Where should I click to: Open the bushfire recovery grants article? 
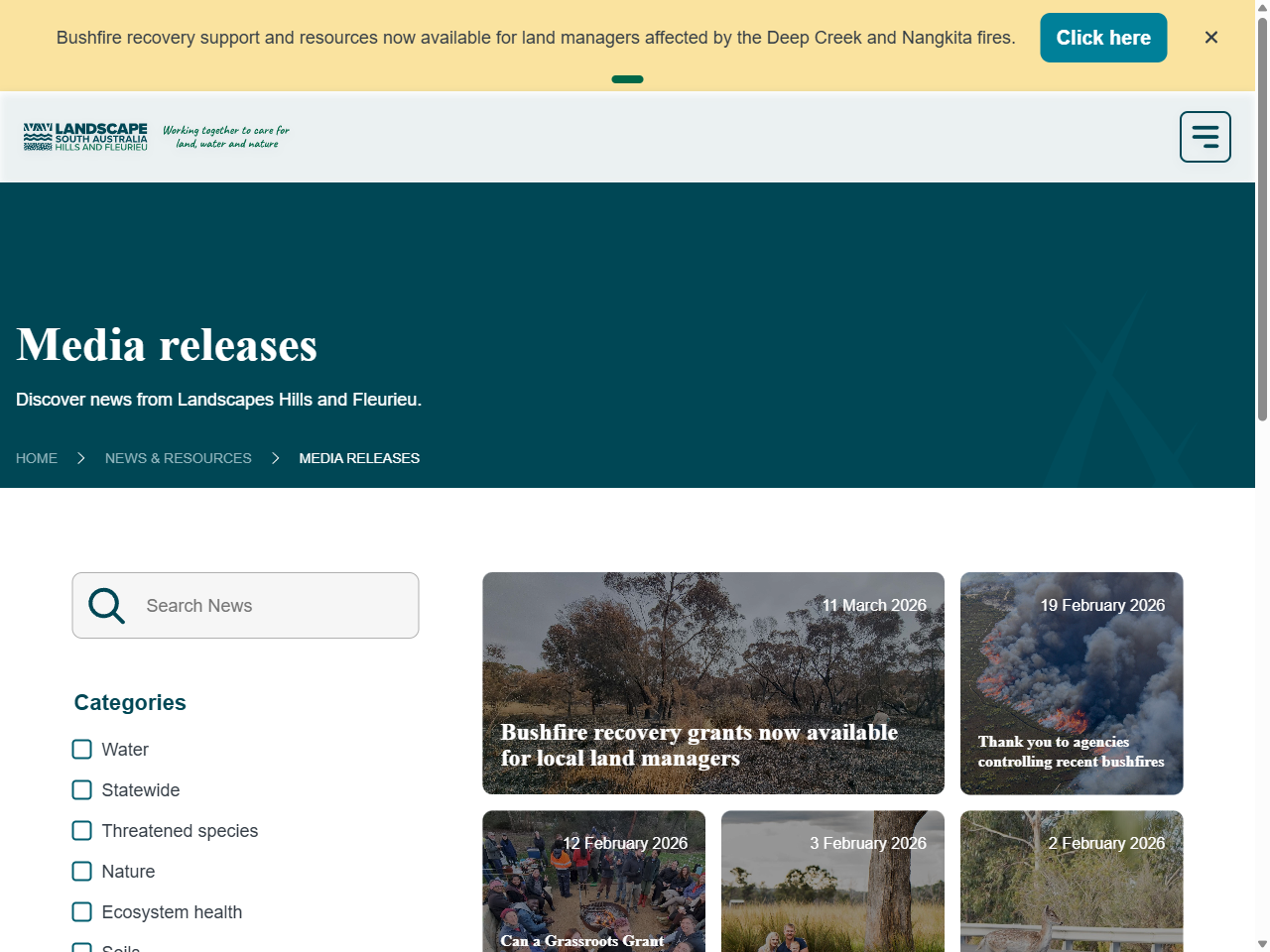[712, 683]
